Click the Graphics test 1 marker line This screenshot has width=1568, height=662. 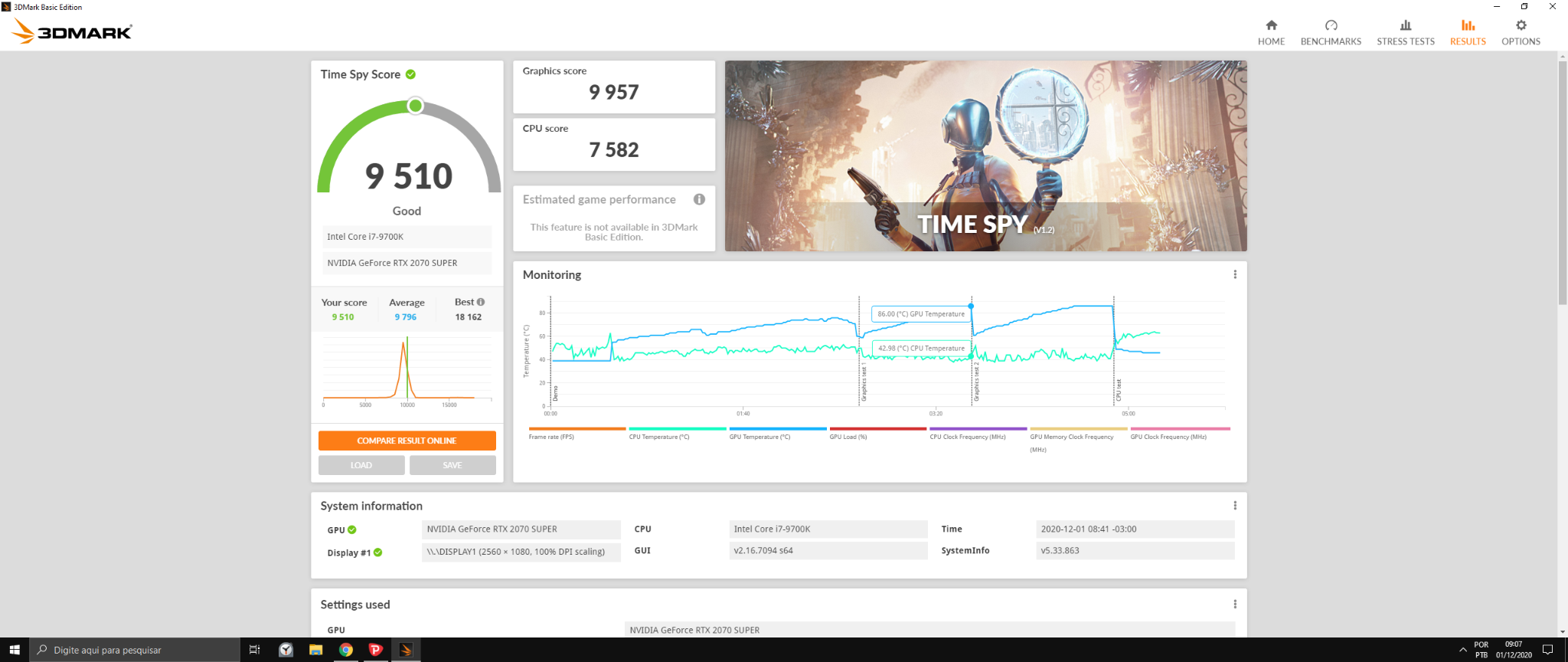point(859,351)
